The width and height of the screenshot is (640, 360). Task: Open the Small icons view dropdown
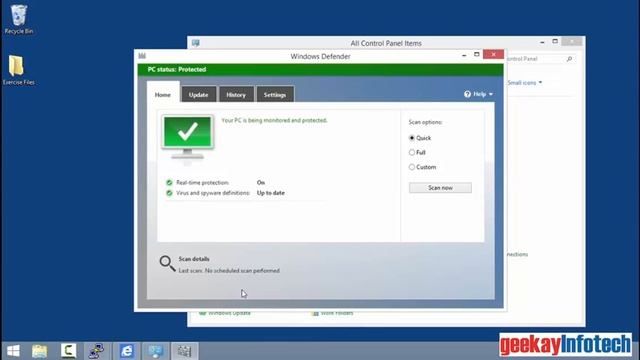(x=525, y=82)
